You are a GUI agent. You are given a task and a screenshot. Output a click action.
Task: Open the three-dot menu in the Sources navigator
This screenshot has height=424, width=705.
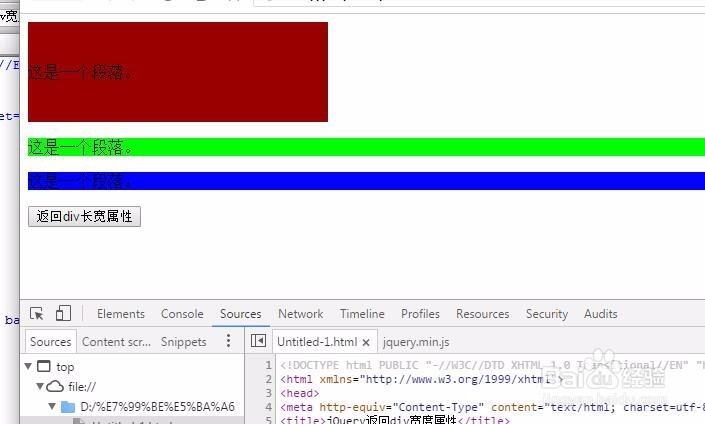point(228,341)
